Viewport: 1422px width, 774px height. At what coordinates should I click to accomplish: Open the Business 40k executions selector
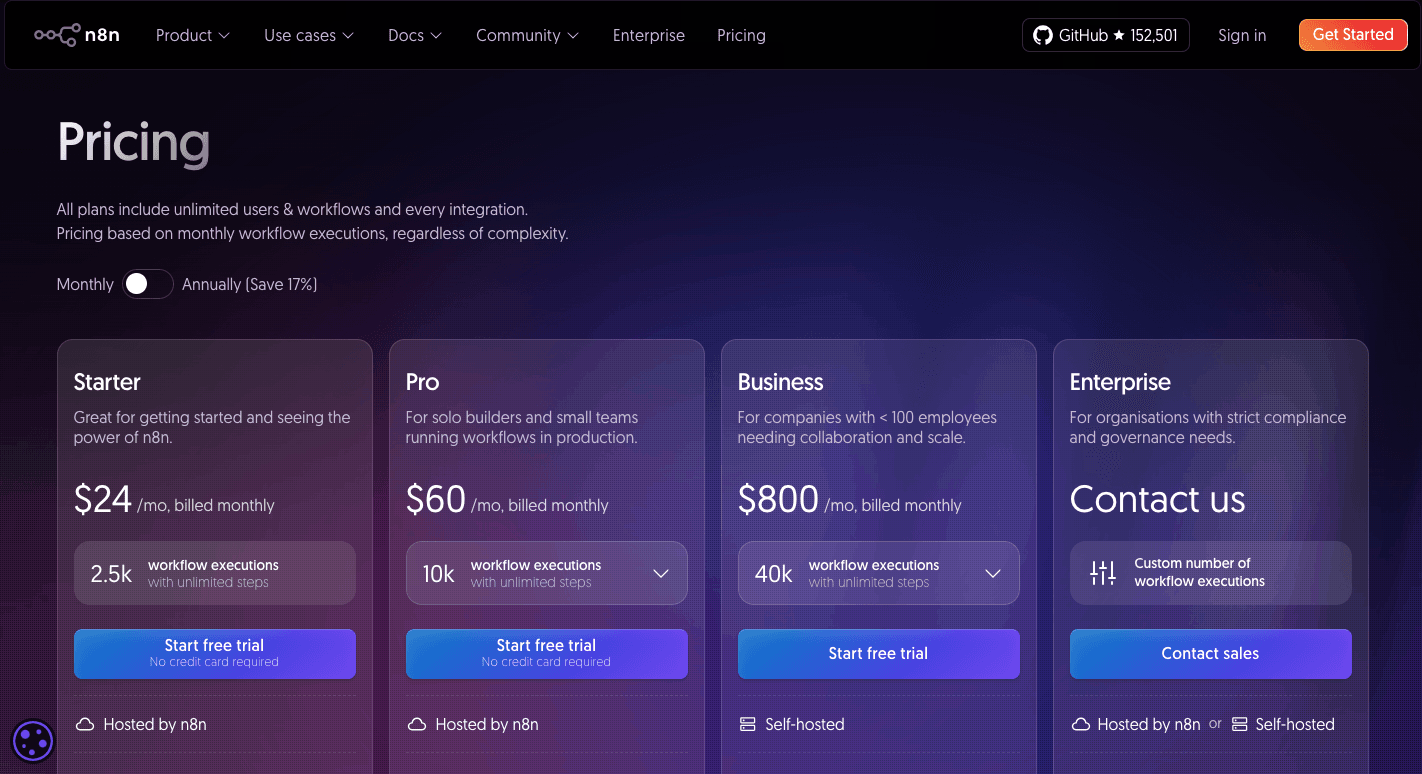[993, 572]
